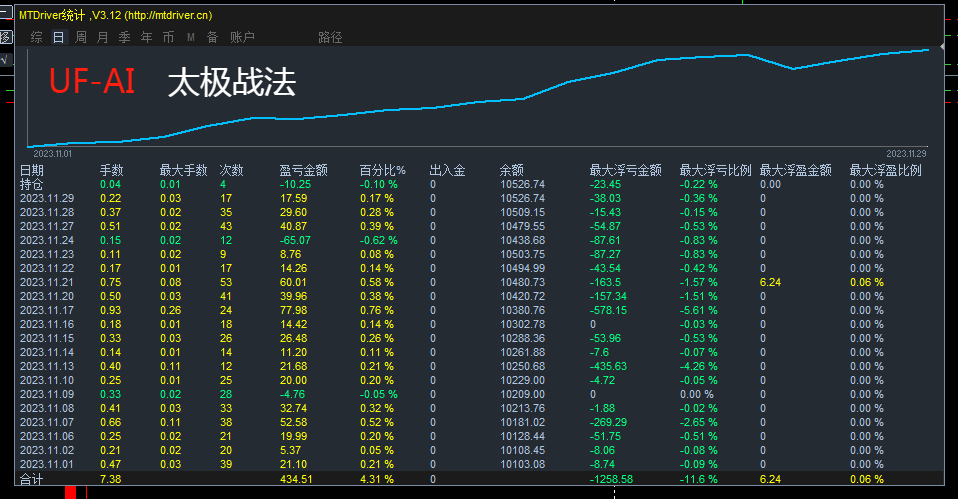
Task: Click the -435.63 floating loss value
Action: (609, 367)
